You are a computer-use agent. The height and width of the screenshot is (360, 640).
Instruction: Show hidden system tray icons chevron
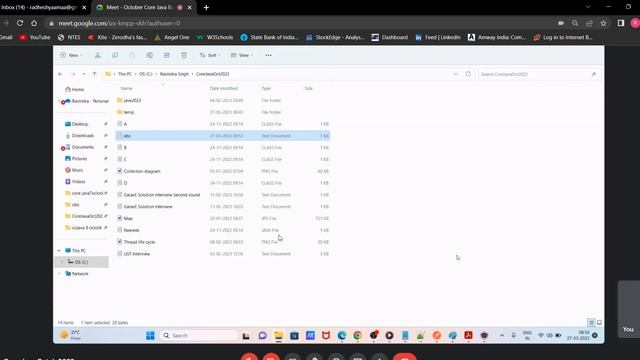pos(502,336)
